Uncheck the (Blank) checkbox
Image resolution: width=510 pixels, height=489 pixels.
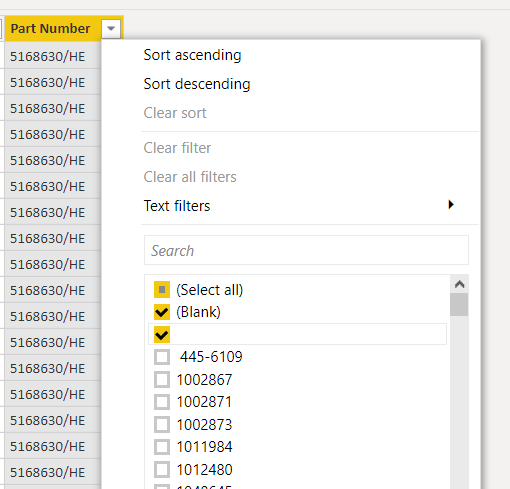click(162, 312)
